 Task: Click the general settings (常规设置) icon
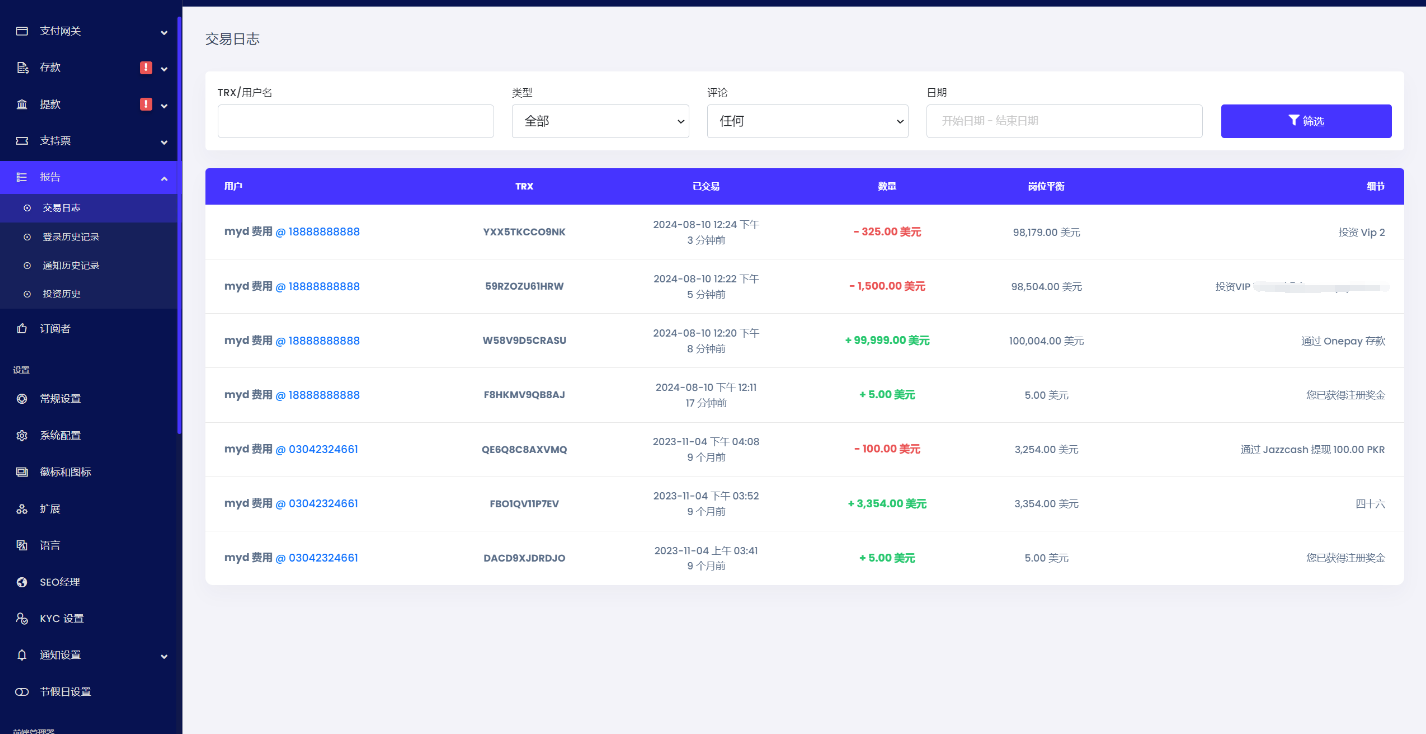(x=22, y=399)
